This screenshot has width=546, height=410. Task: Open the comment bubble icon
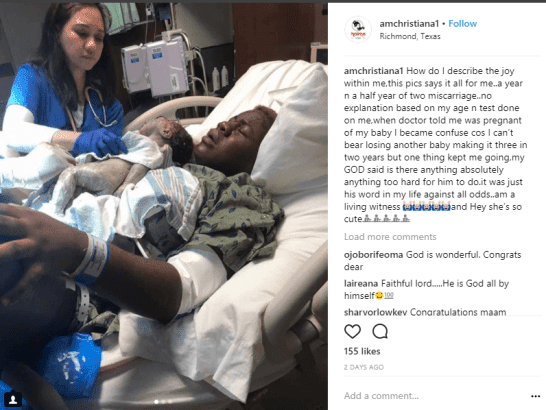coord(380,331)
